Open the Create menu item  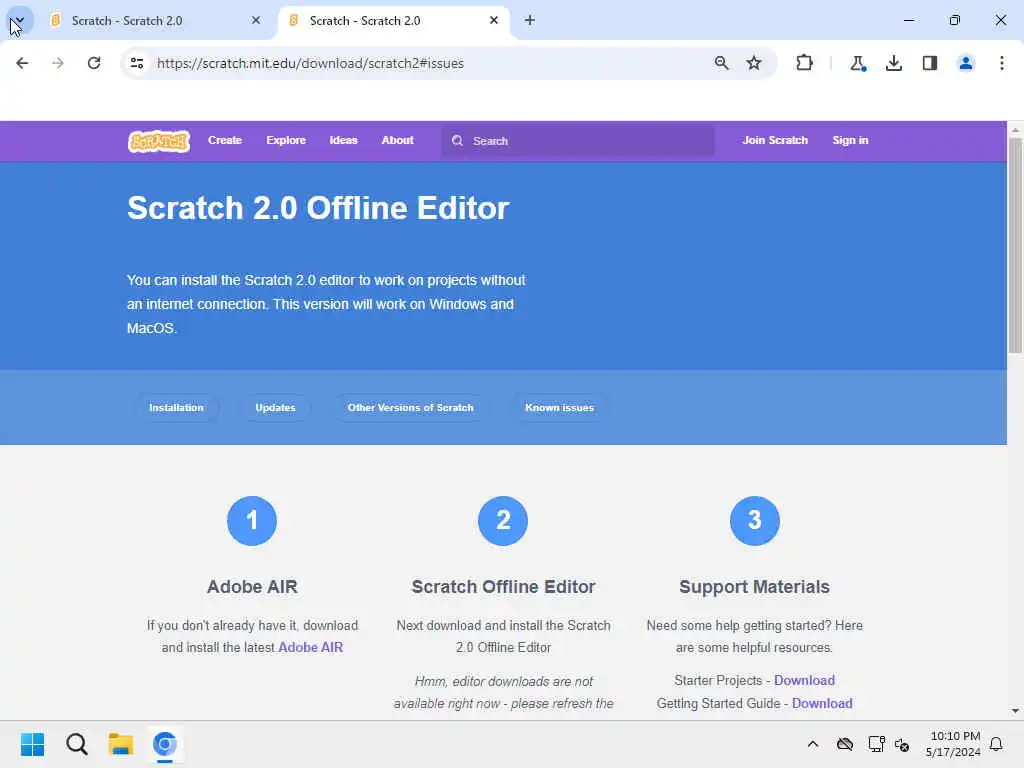225,140
